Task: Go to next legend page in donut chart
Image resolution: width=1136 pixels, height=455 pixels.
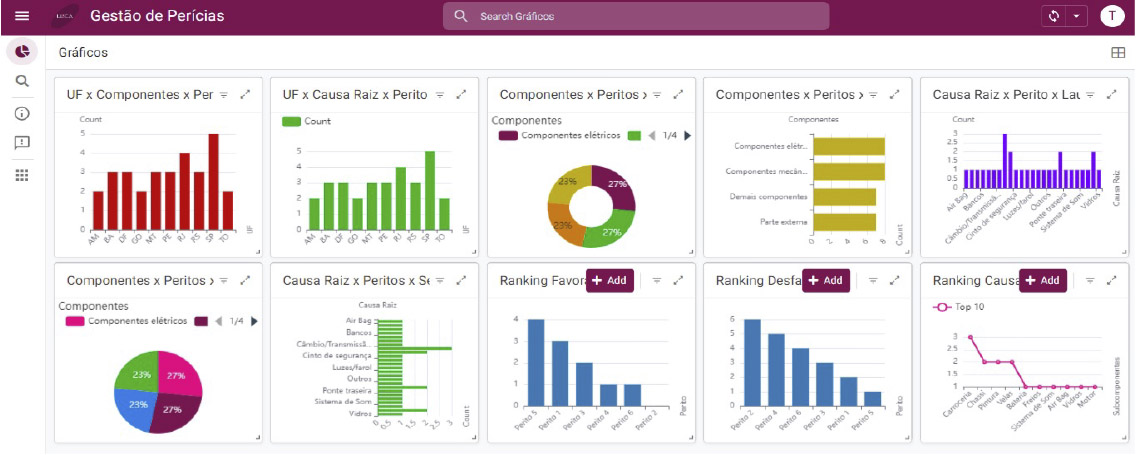Action: point(688,135)
